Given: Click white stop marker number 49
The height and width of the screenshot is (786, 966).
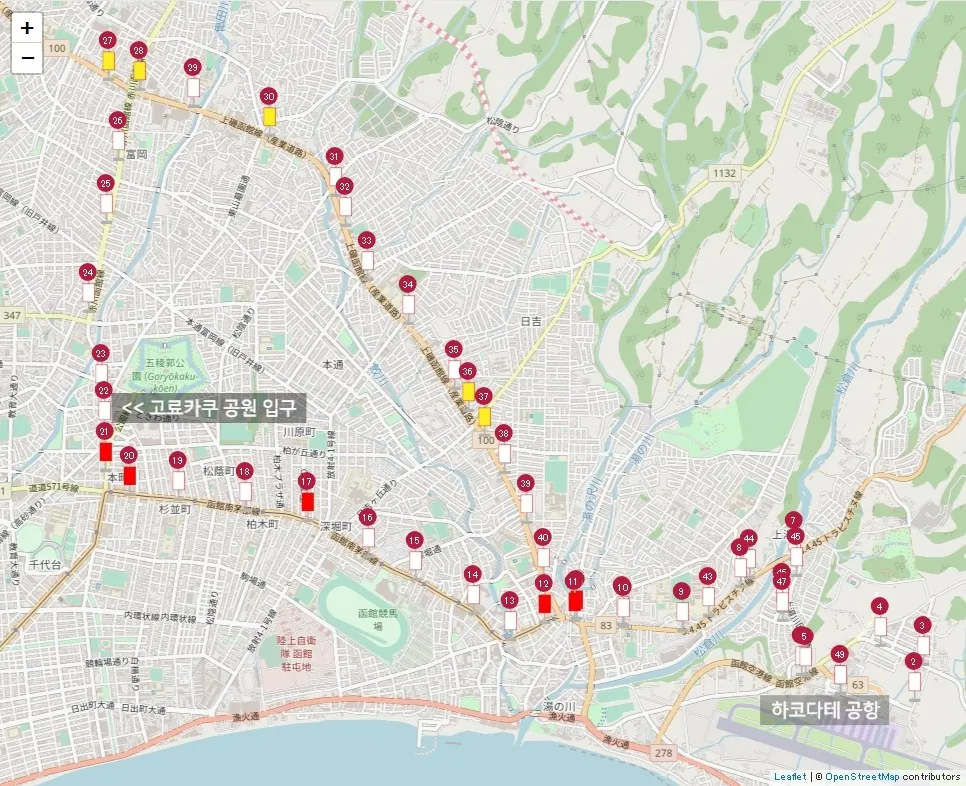Looking at the screenshot, I should pos(840,674).
